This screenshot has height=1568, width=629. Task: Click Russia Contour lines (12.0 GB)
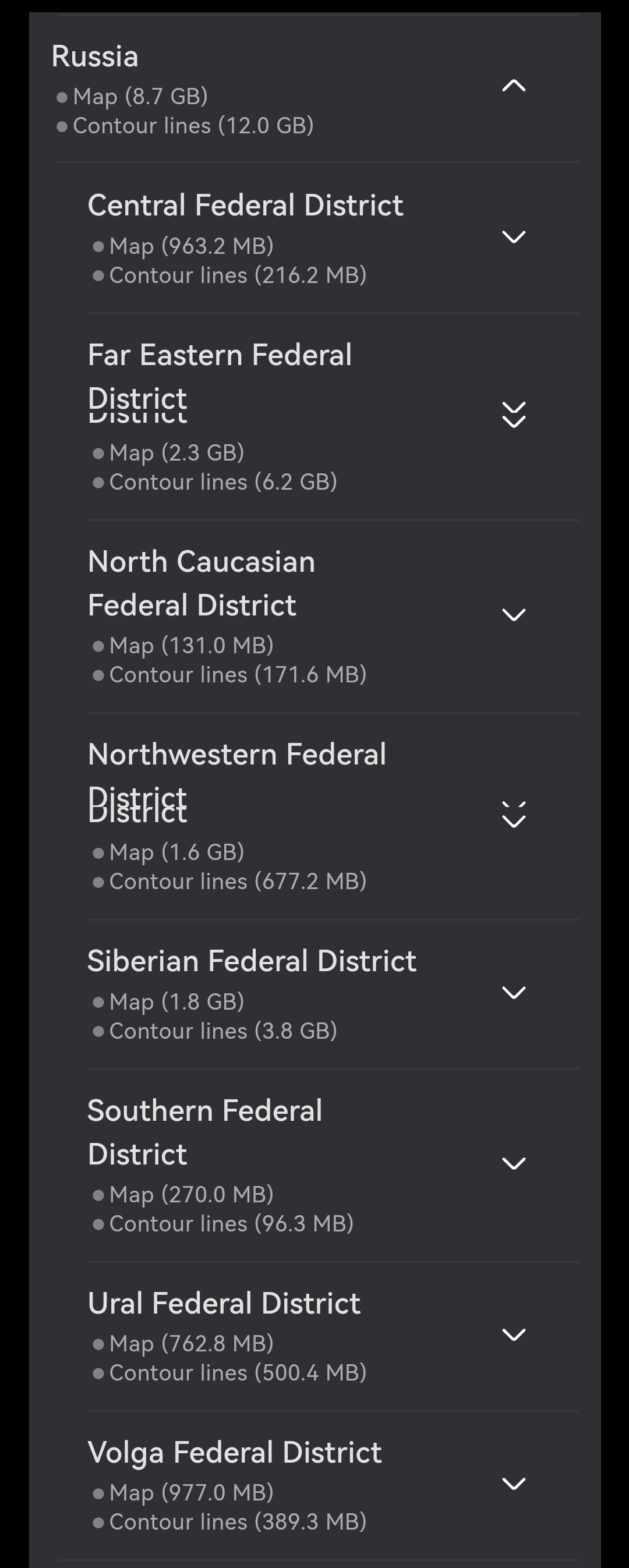click(x=193, y=126)
